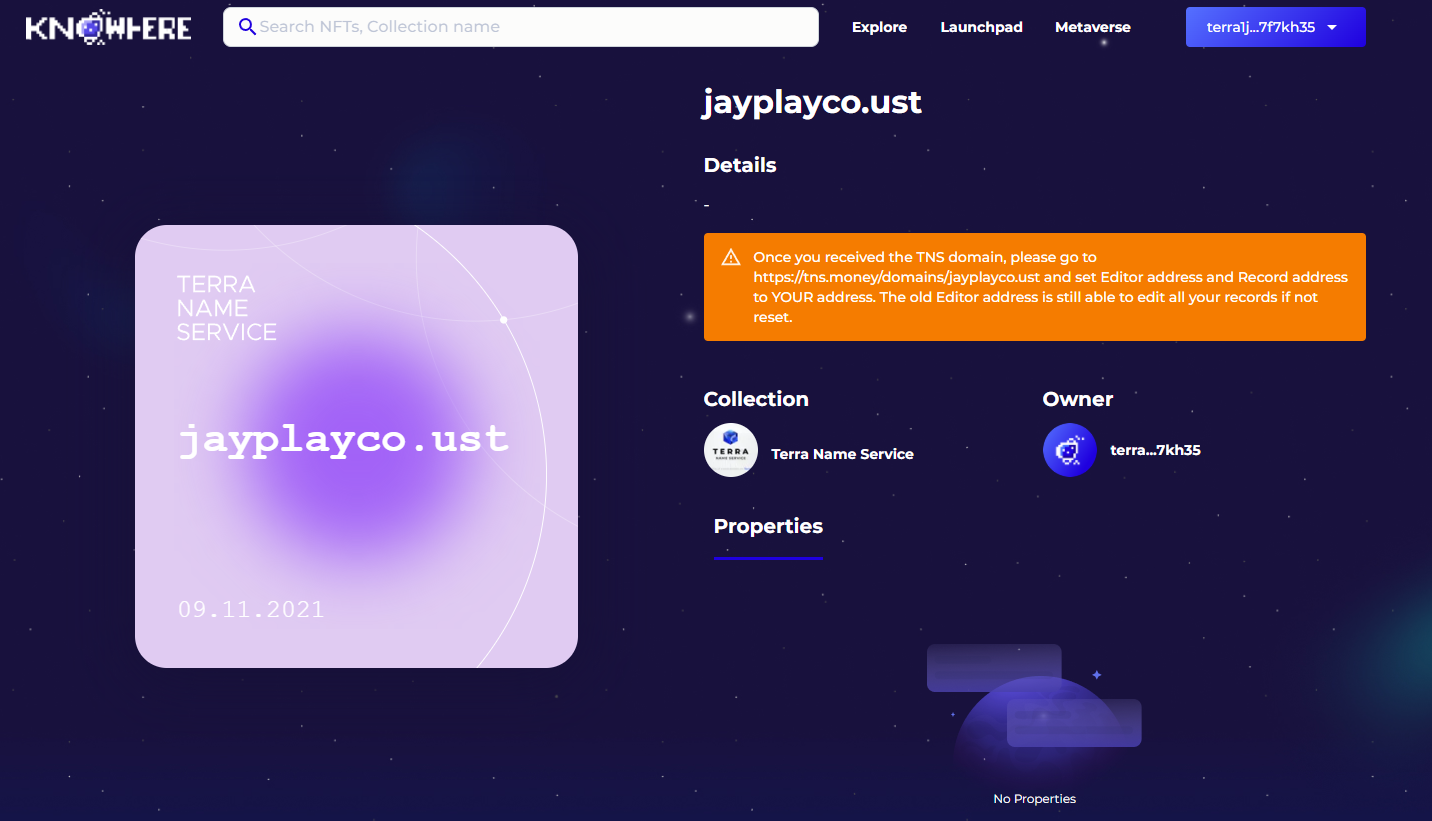This screenshot has width=1432, height=821.
Task: Click the TNS domain warning message text
Action: pyautogui.click(x=1050, y=287)
